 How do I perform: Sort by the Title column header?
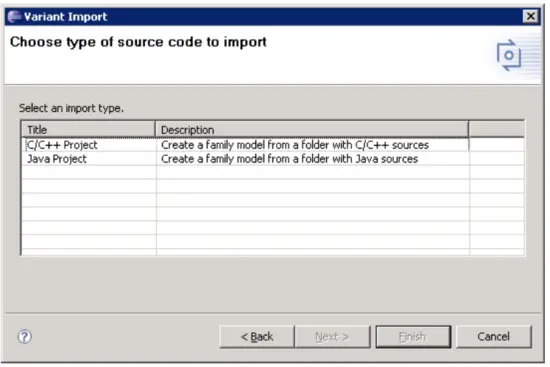pyautogui.click(x=88, y=130)
